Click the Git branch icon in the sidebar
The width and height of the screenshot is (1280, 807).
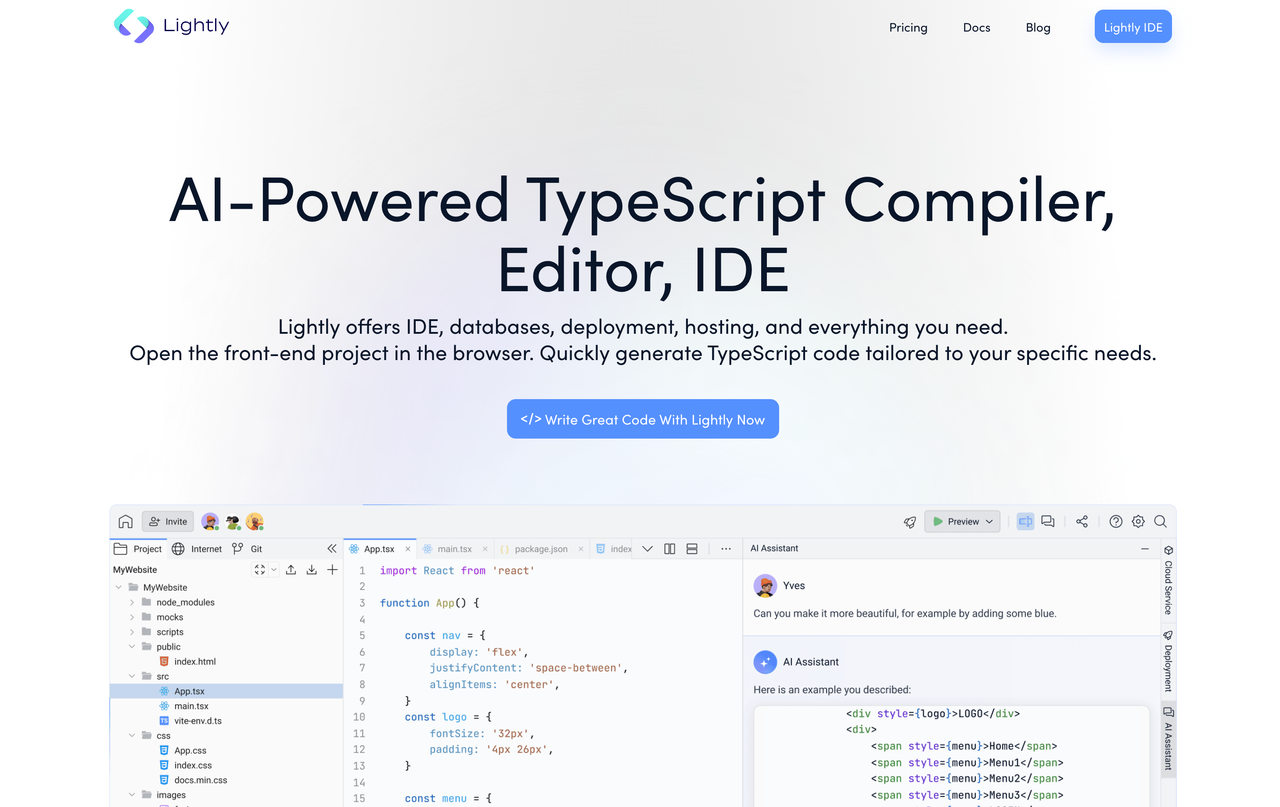pyautogui.click(x=238, y=548)
